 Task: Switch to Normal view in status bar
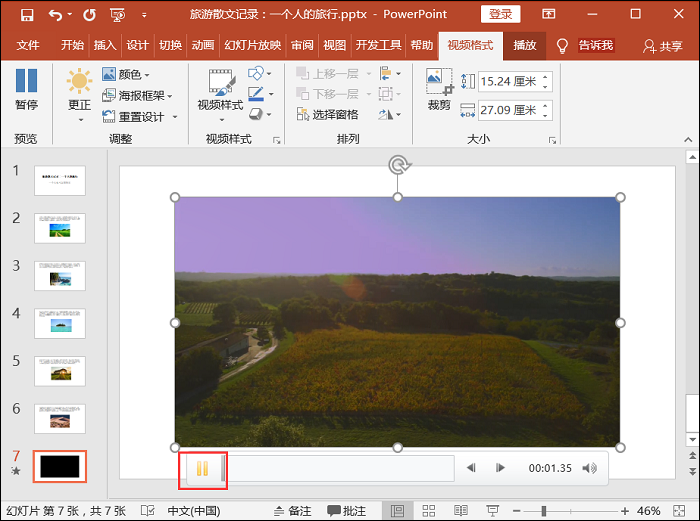pyautogui.click(x=397, y=510)
